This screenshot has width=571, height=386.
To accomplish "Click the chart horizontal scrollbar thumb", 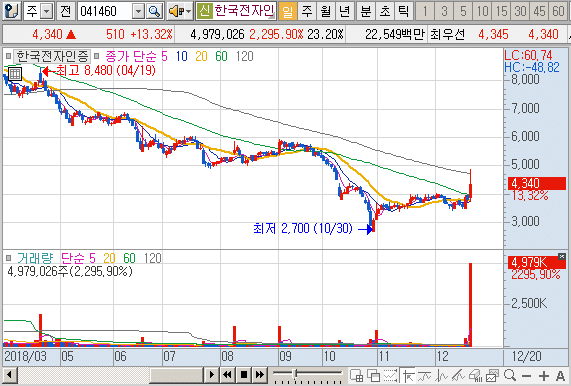I will pyautogui.click(x=176, y=375).
